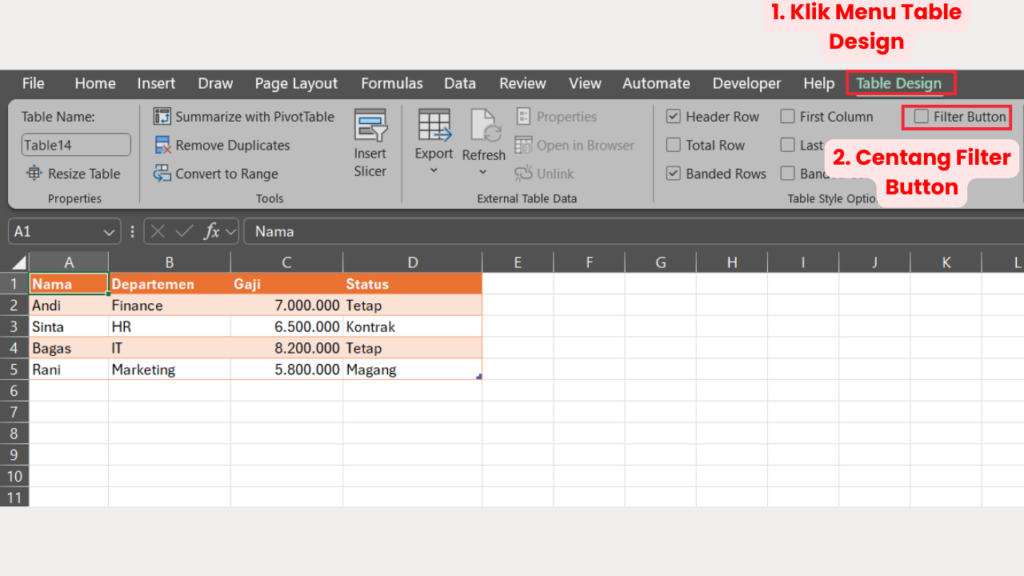Viewport: 1024px width, 576px height.
Task: Expand the Export dropdown menu
Action: (x=434, y=170)
